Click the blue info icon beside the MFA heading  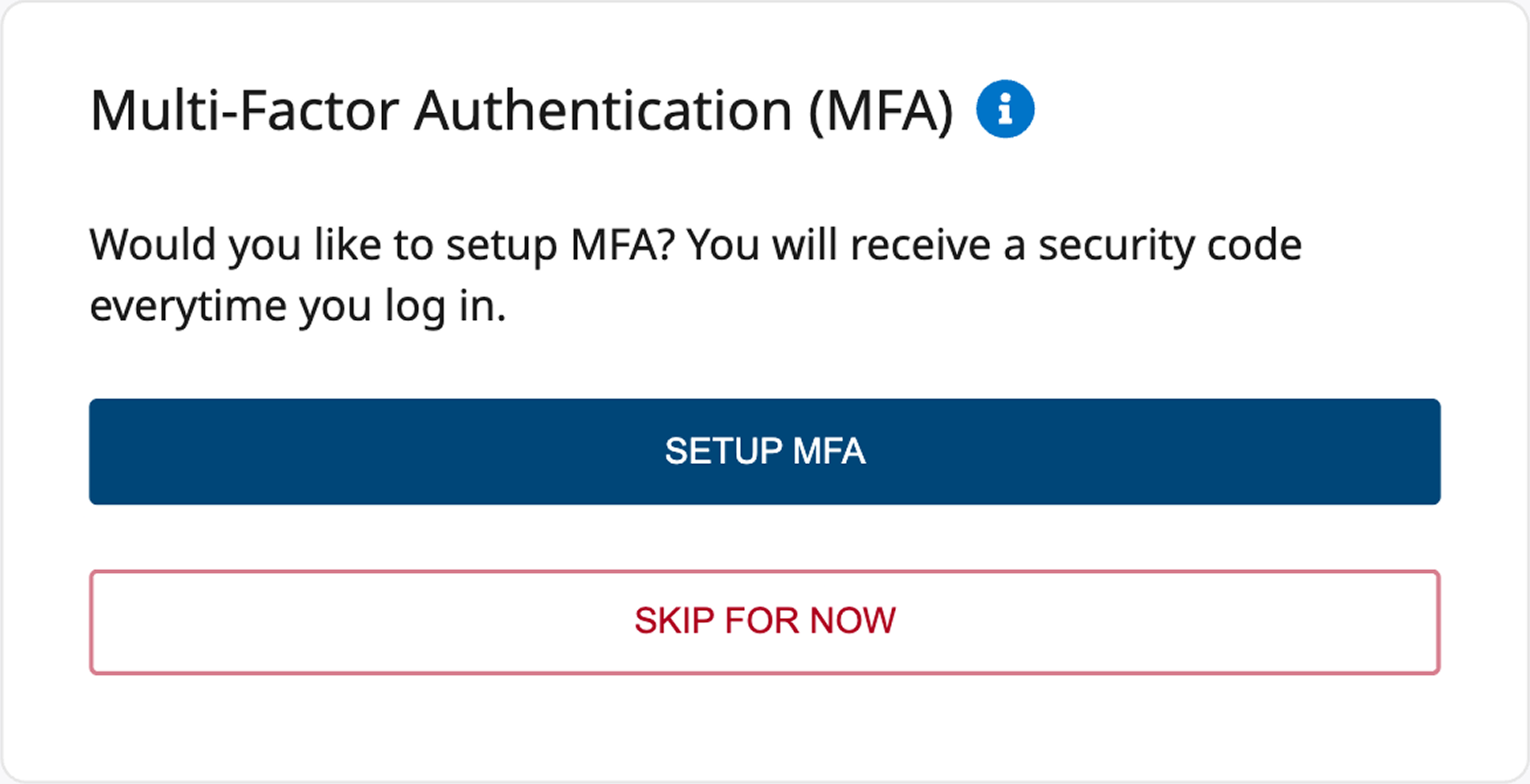click(x=1005, y=109)
